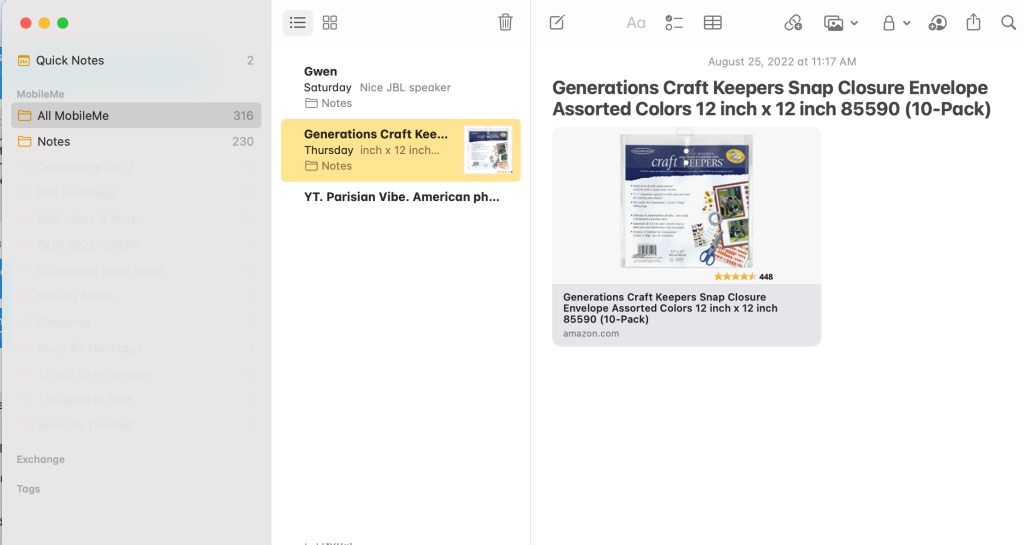
Task: Switch to gallery view
Action: pos(330,23)
